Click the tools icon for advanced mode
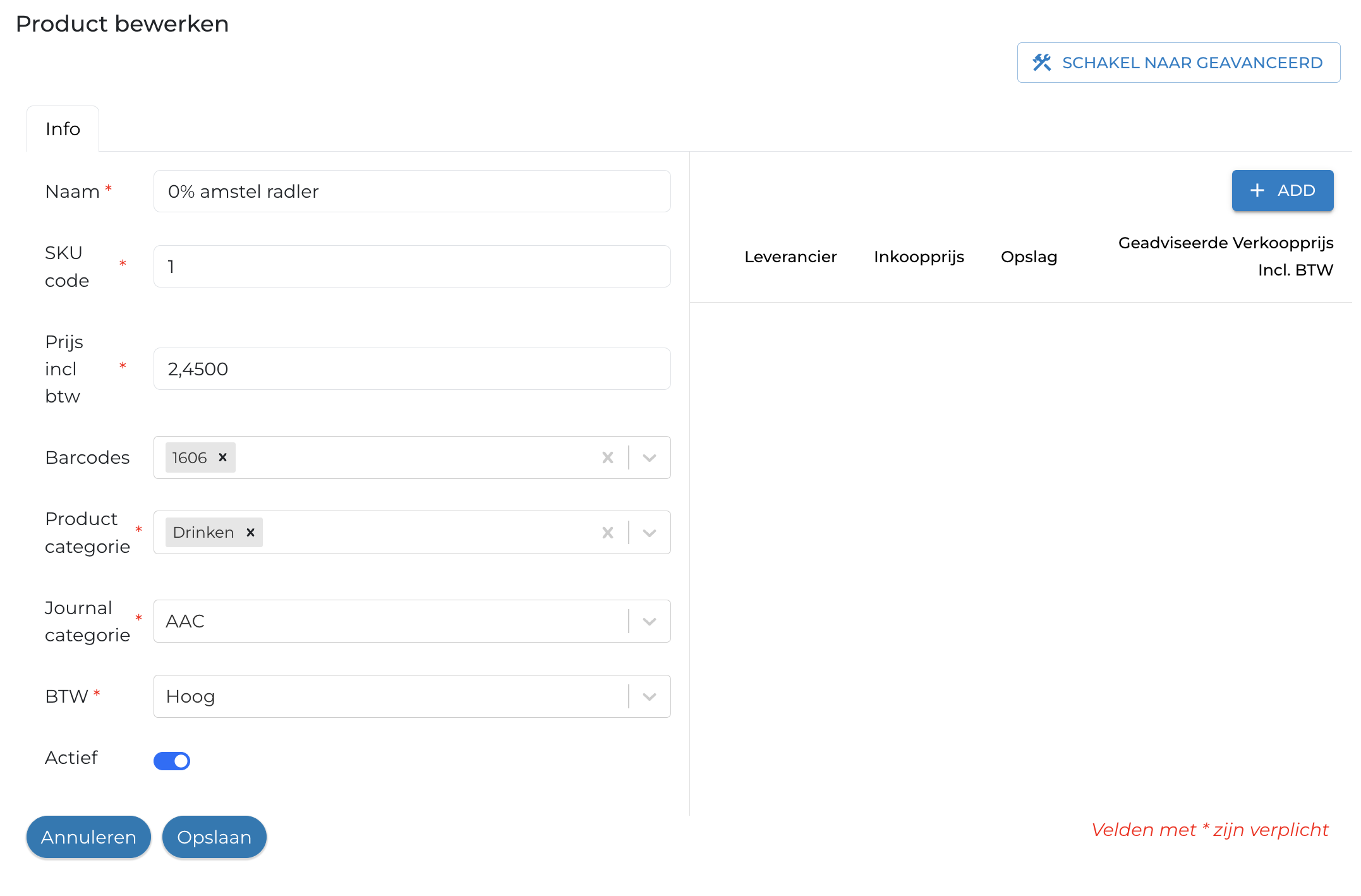The width and height of the screenshot is (1361, 896). 1041,63
